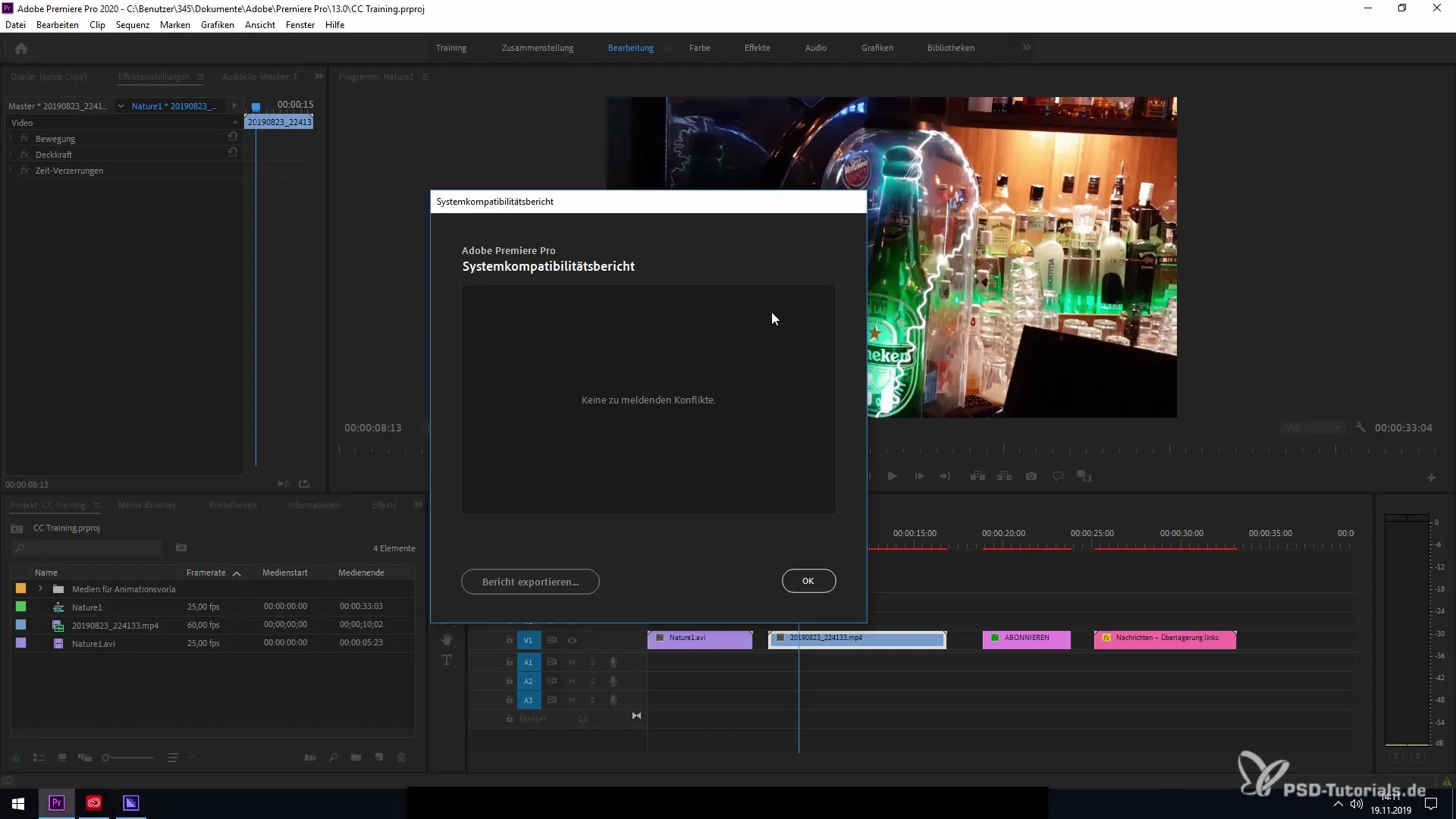Toggle the V1 track lock
The image size is (1456, 819).
510,640
